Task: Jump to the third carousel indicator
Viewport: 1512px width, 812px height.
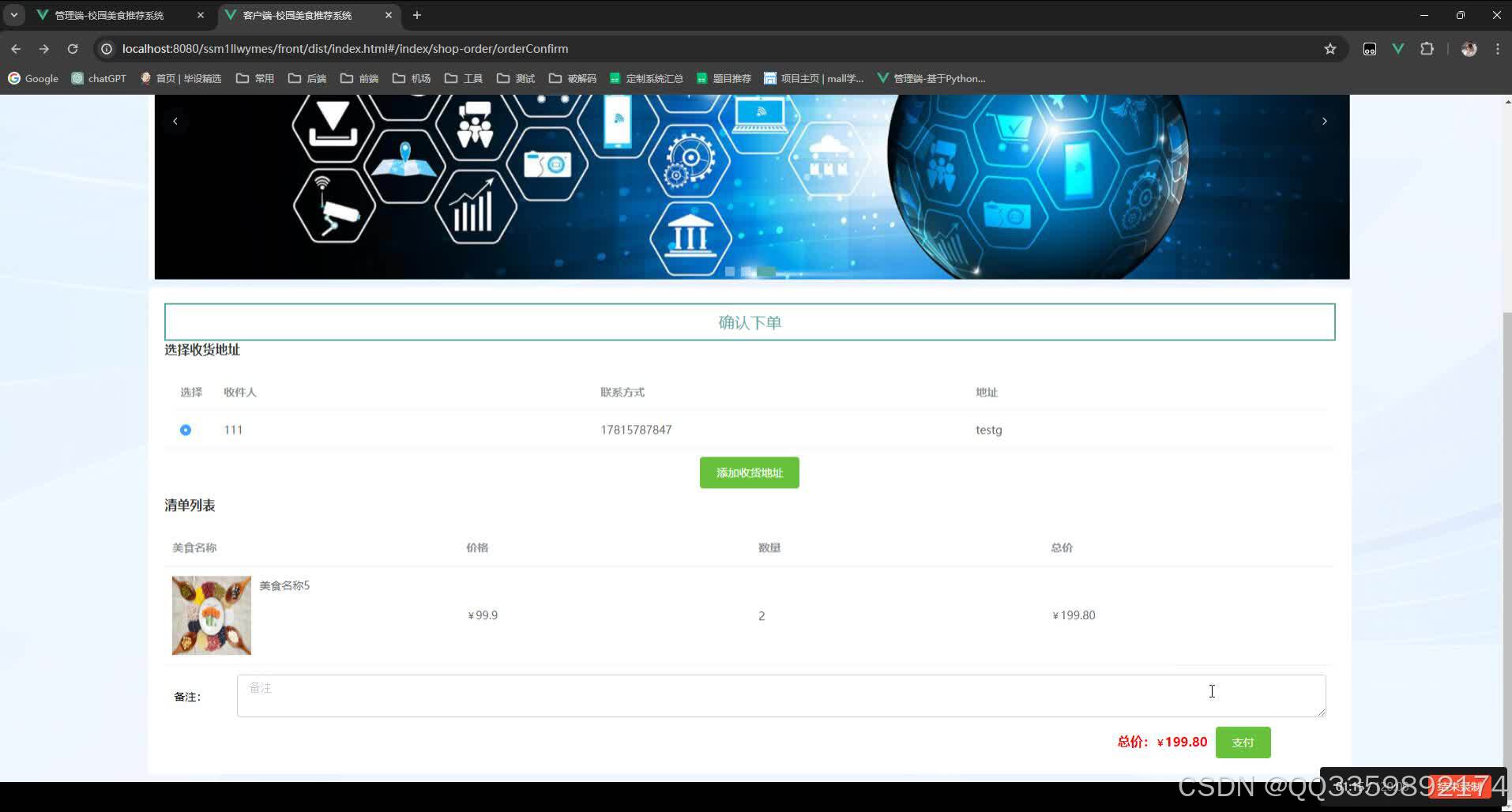Action: click(766, 272)
